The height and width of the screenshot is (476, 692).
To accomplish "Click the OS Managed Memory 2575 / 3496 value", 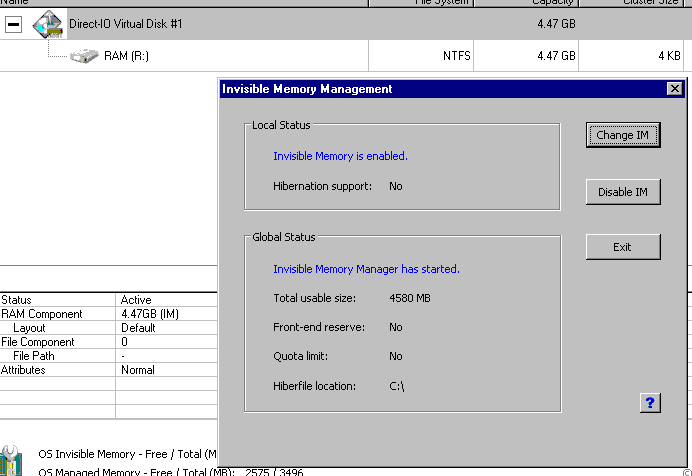I will pos(274,472).
